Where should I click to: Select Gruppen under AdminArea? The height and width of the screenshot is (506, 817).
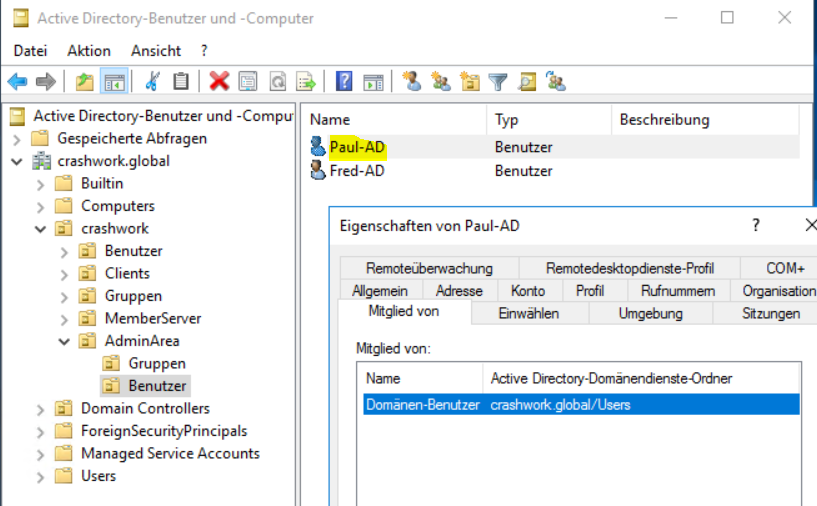157,363
